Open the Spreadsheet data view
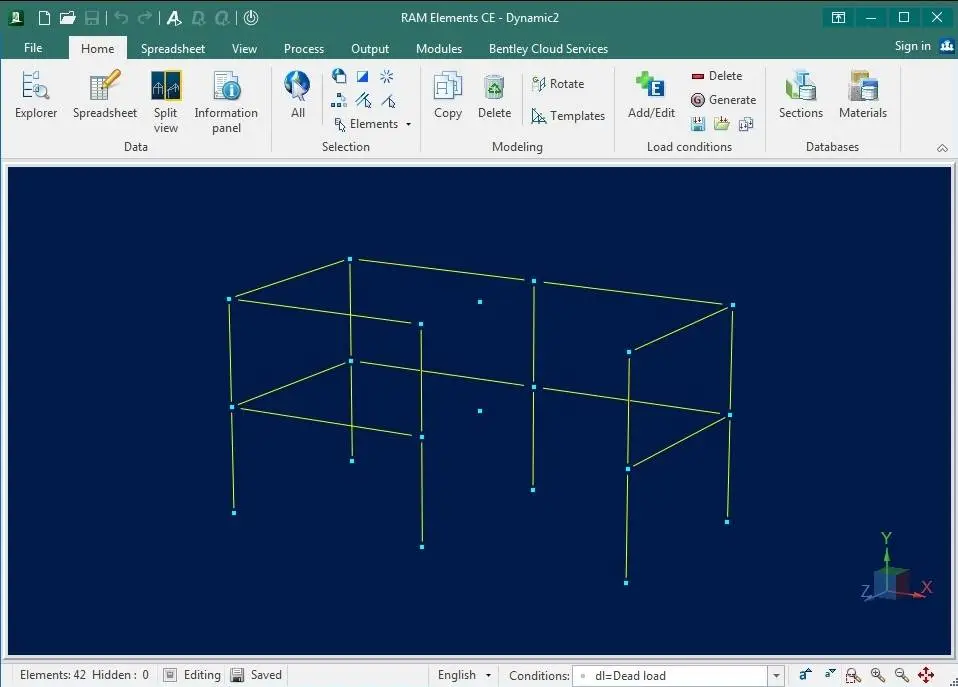The width and height of the screenshot is (958, 687). 104,95
